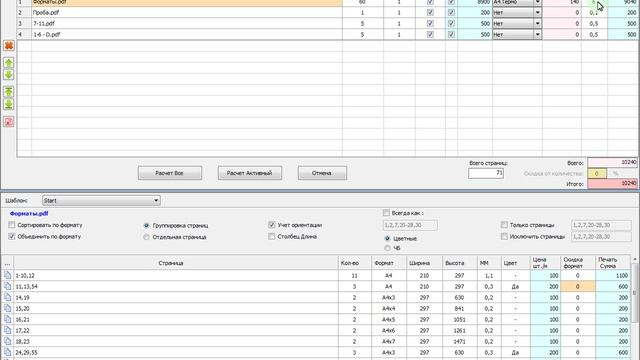The image size is (640, 360).
Task: Click scroll-up arrow of pages table scrollbar
Action: (x=635, y=260)
